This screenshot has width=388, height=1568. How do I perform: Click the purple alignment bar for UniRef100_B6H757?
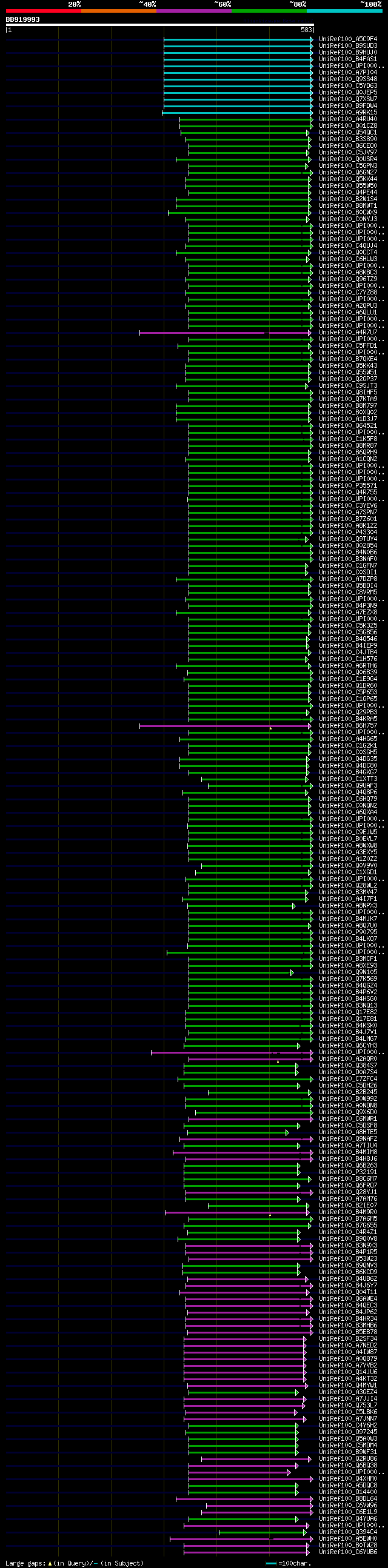(x=226, y=726)
